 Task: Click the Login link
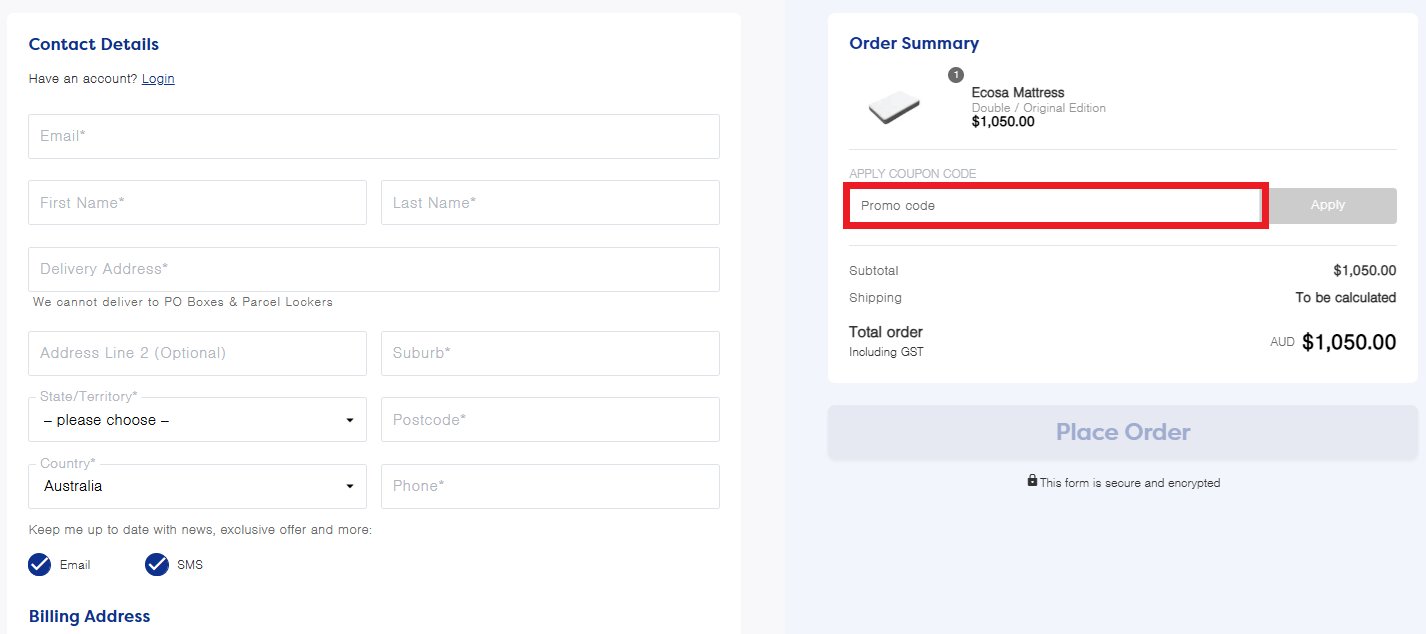click(x=158, y=79)
